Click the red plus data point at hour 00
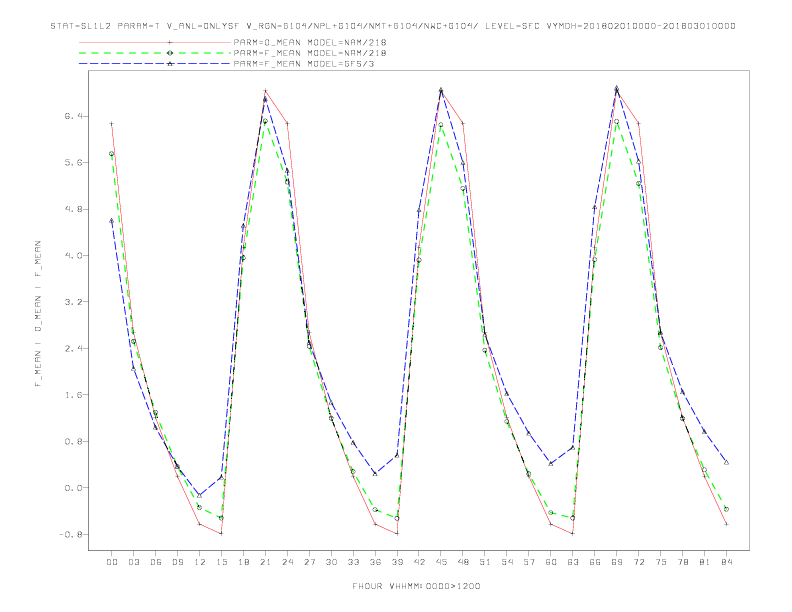792x612 pixels. 112,123
